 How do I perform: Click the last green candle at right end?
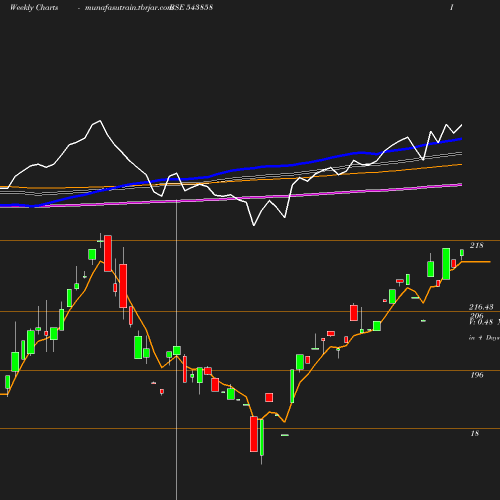[462, 253]
